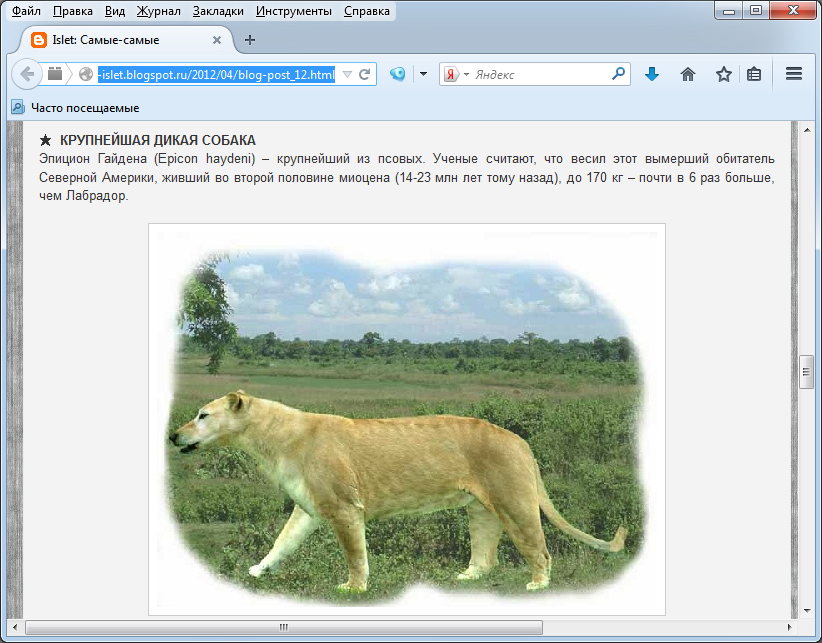The width and height of the screenshot is (822, 643).
Task: Expand dropdown arrow next to blue addon icon
Action: coord(423,74)
